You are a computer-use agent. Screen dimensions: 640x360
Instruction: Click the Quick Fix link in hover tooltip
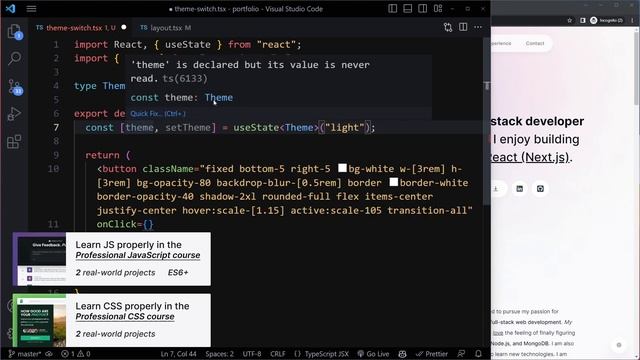[158, 114]
